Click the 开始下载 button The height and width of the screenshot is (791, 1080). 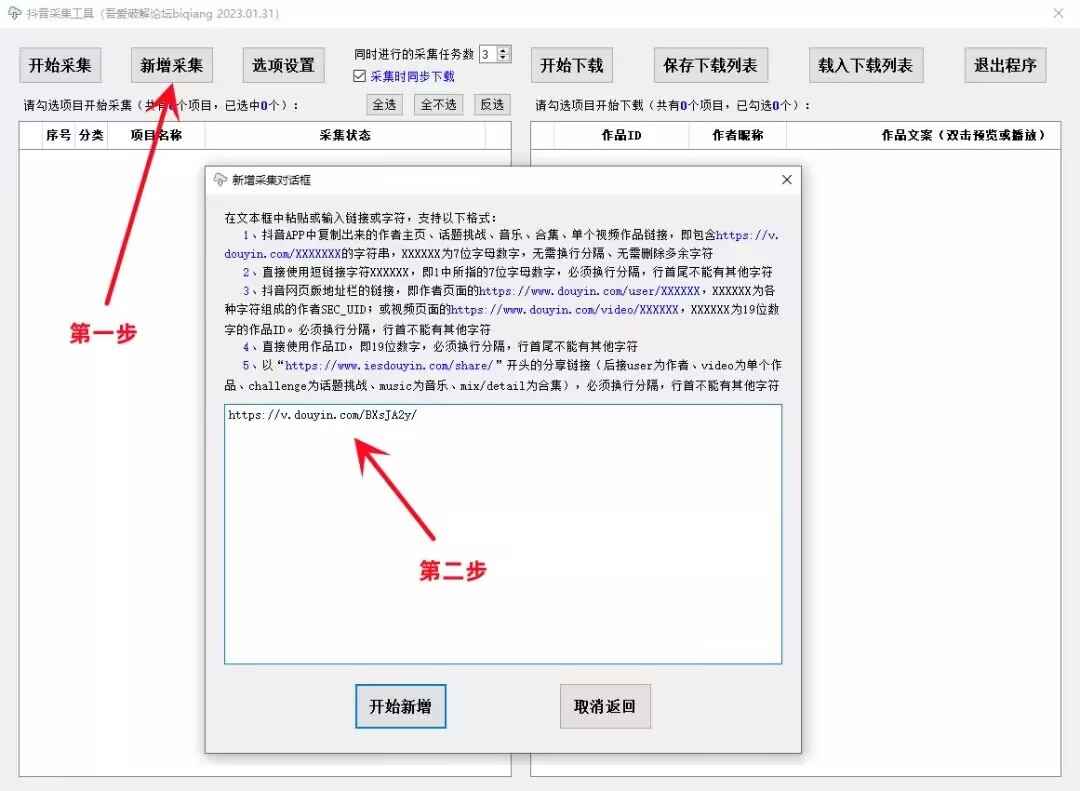(572, 65)
